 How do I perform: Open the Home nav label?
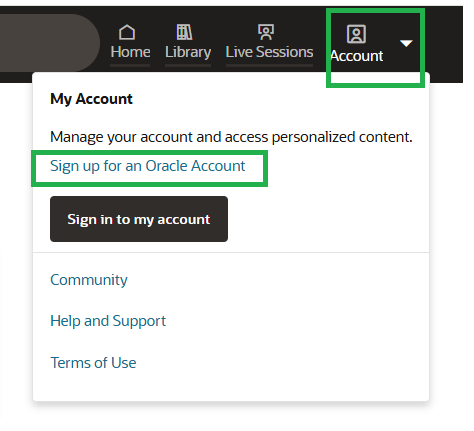130,52
